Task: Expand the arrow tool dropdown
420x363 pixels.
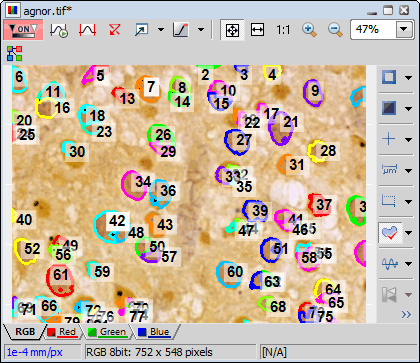Action: [x=161, y=30]
